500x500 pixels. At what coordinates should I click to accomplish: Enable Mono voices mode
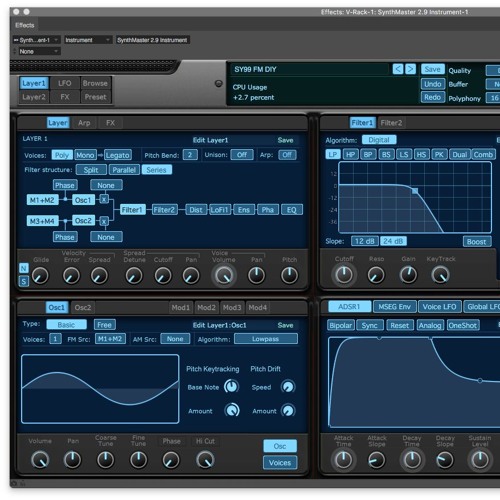pyautogui.click(x=85, y=155)
